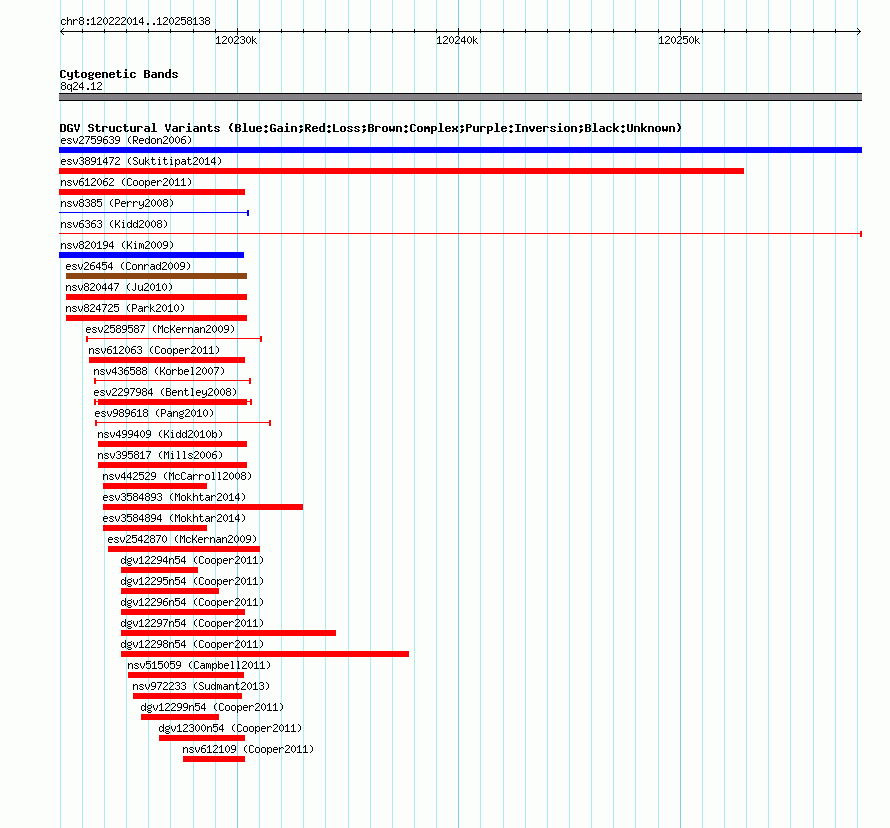Open dgv12296n54 (Cooper2011) variant
The height and width of the screenshot is (828, 890).
(x=192, y=602)
